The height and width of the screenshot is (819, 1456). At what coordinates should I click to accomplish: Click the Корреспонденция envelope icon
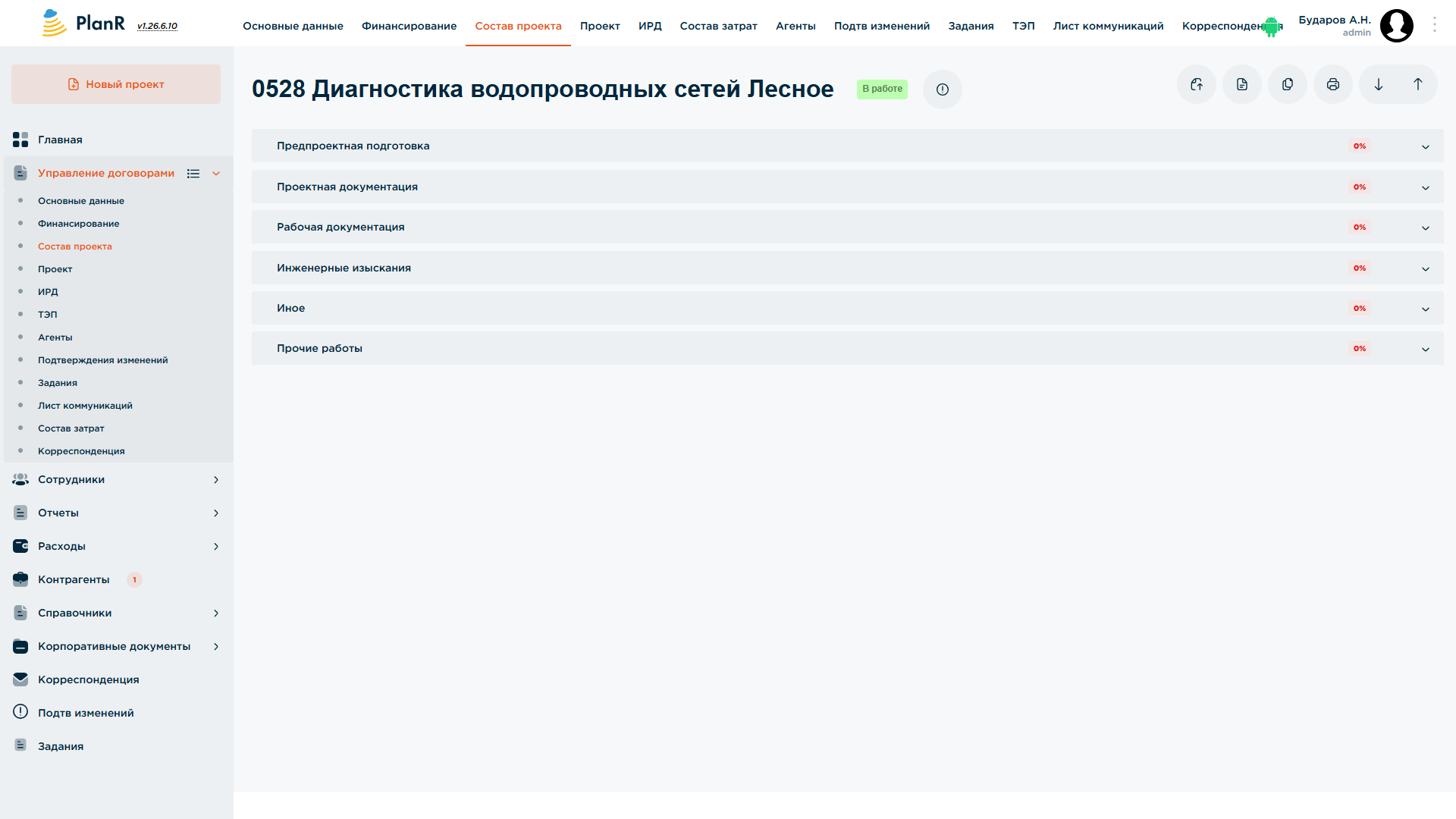(20, 679)
